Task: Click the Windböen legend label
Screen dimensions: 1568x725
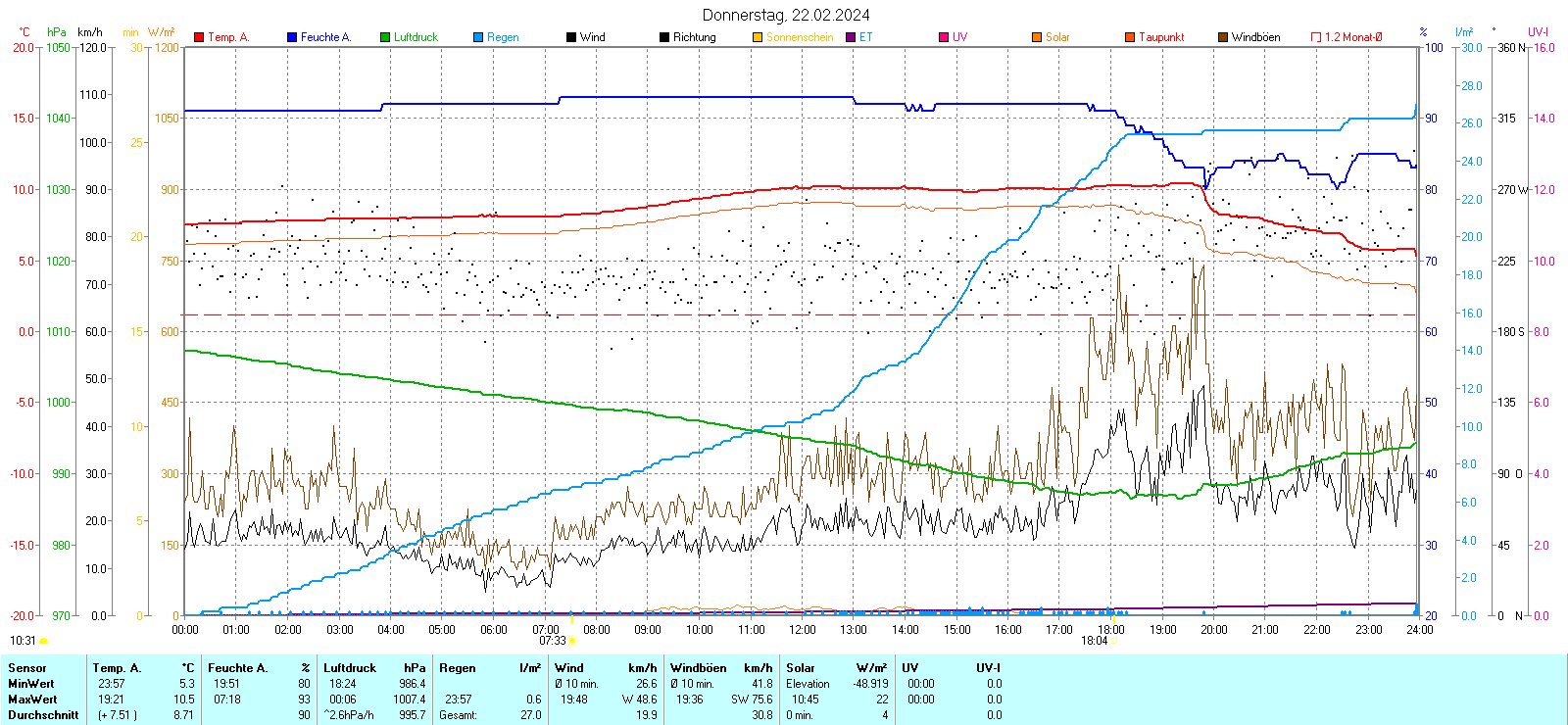Action: pyautogui.click(x=1255, y=37)
